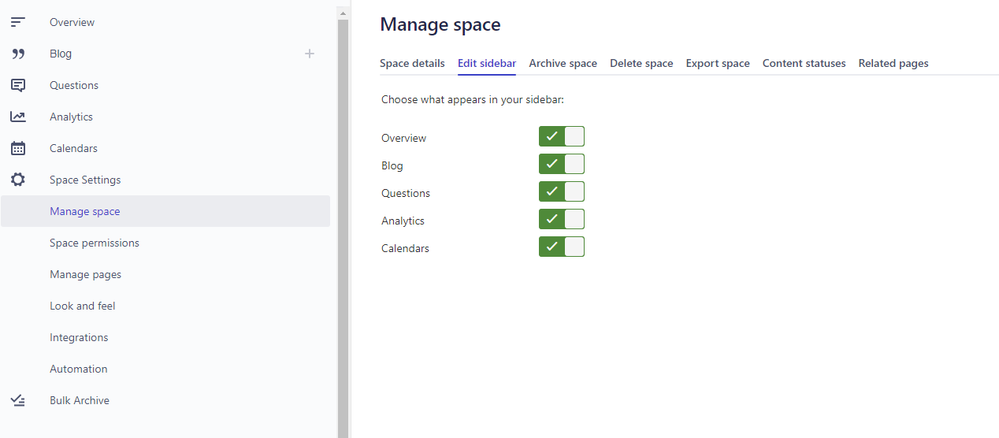Open the Space details tab
This screenshot has width=999, height=438.
click(x=412, y=64)
